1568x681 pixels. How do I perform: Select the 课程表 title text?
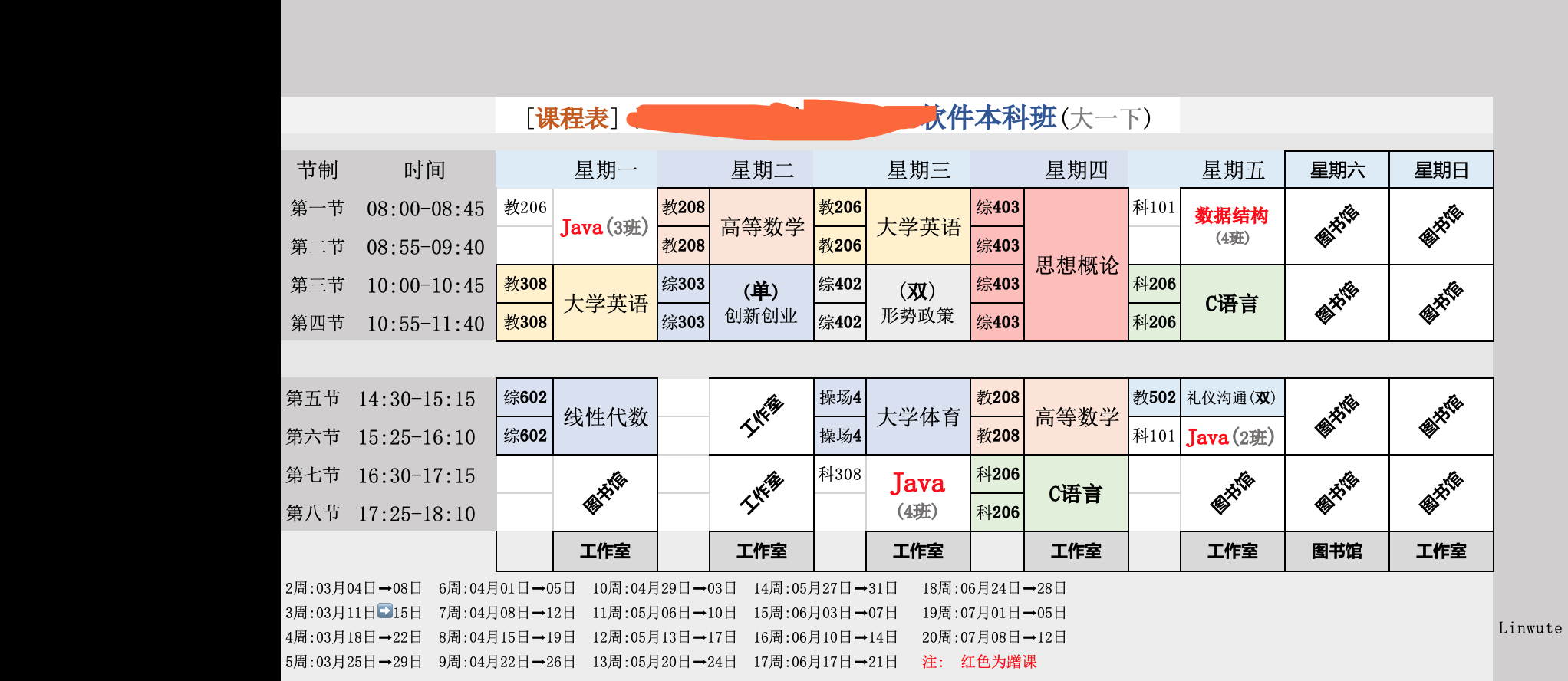[x=572, y=118]
